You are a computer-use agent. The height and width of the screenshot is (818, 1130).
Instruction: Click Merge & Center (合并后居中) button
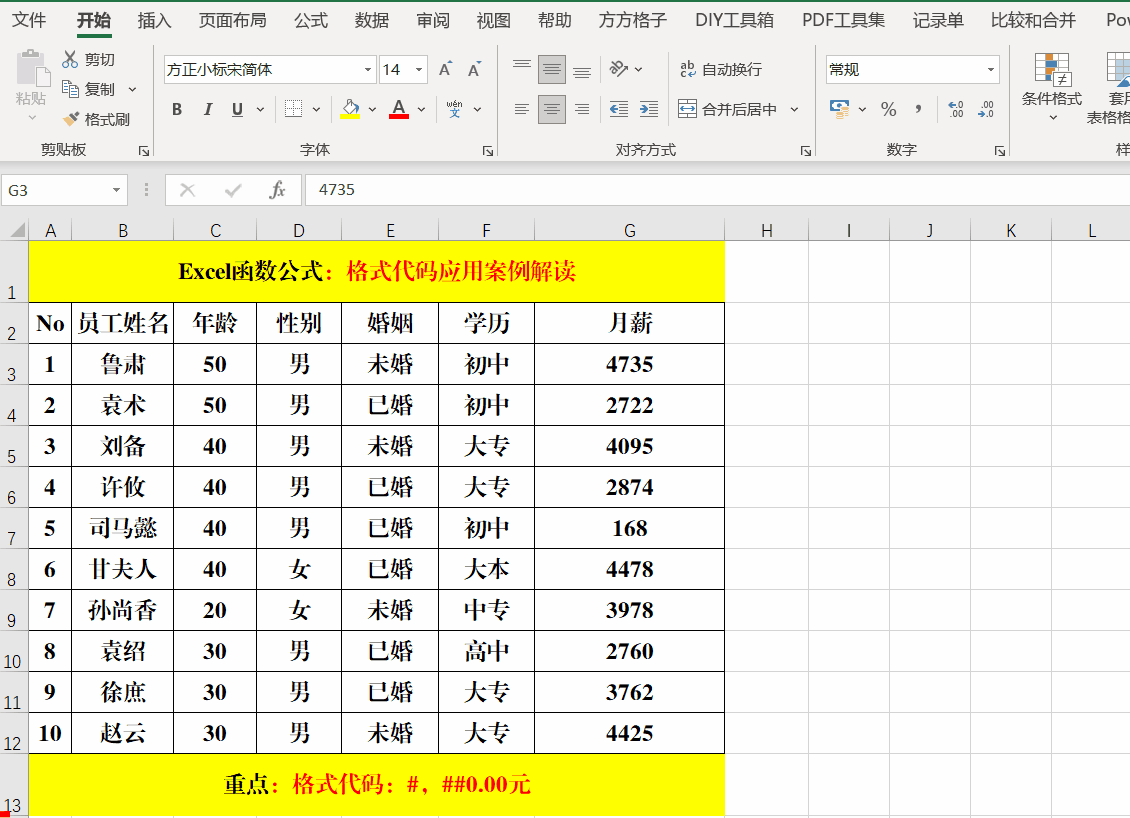click(728, 109)
